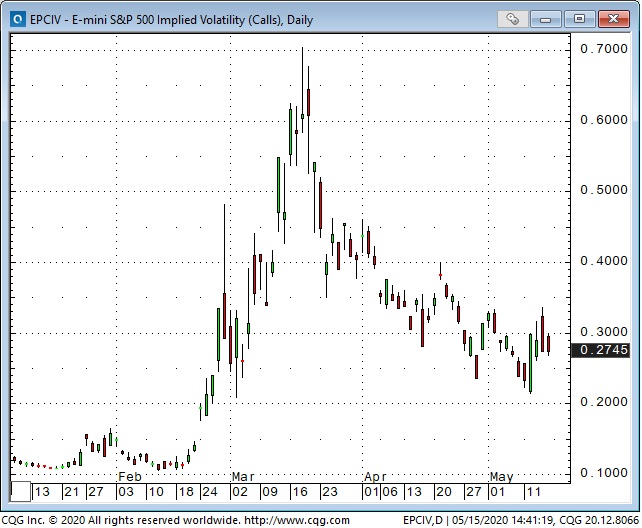Click the status text 'EPCIV,D | 05/15/2020 14:41:19, CQG 20.12.8066'

coord(520,521)
